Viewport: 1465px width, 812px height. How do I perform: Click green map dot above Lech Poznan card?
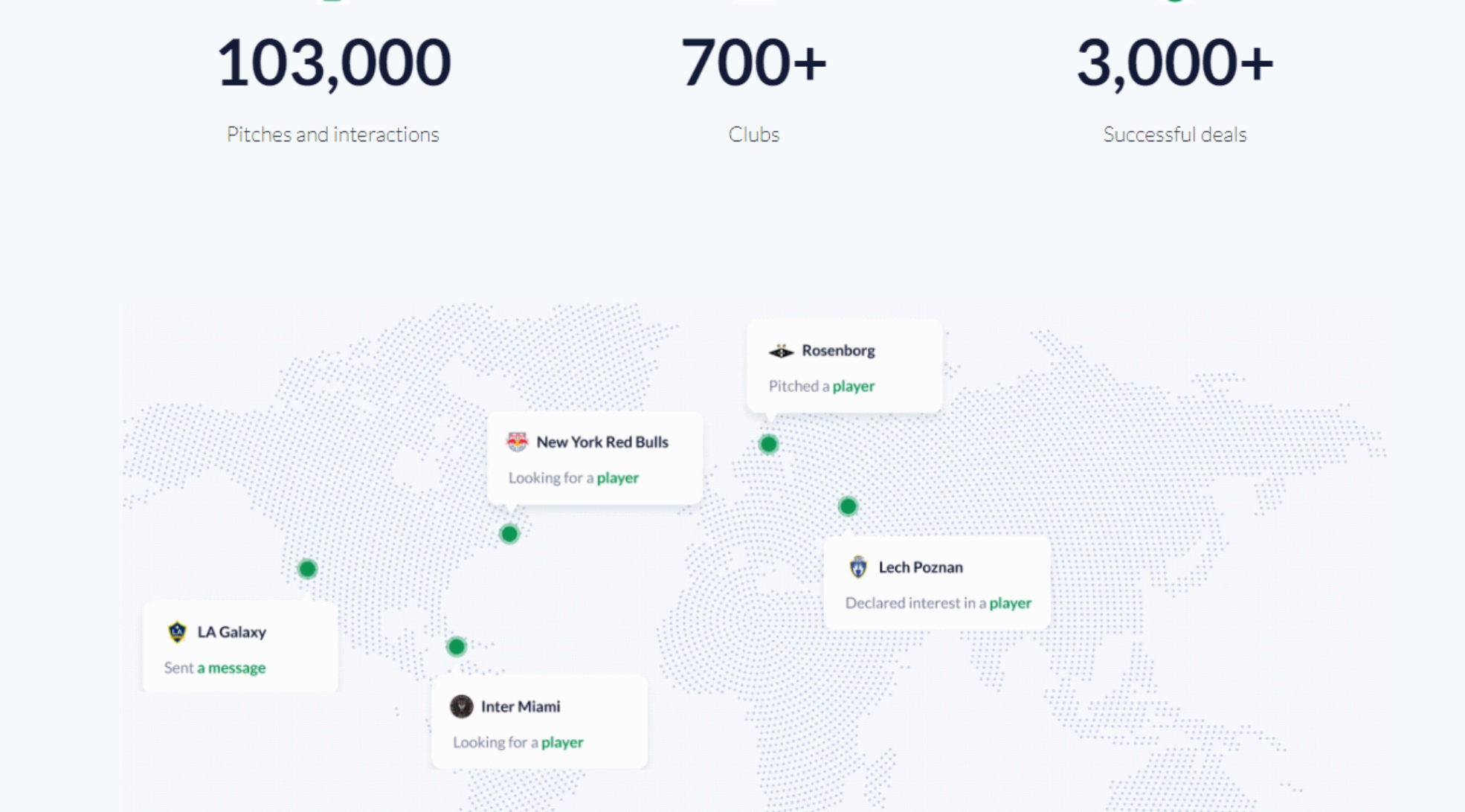(x=848, y=506)
